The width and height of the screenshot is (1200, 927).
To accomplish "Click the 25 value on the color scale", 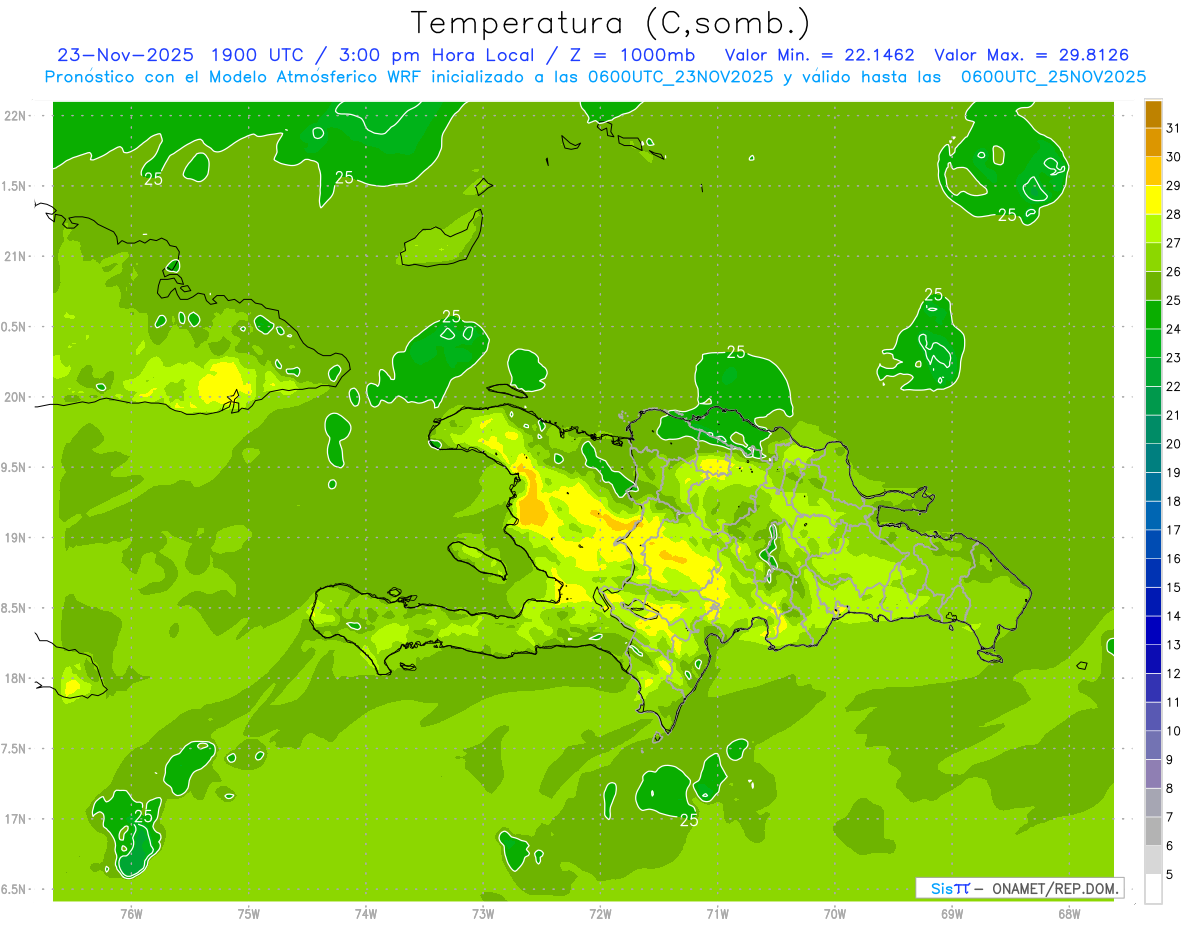I will coord(1174,300).
